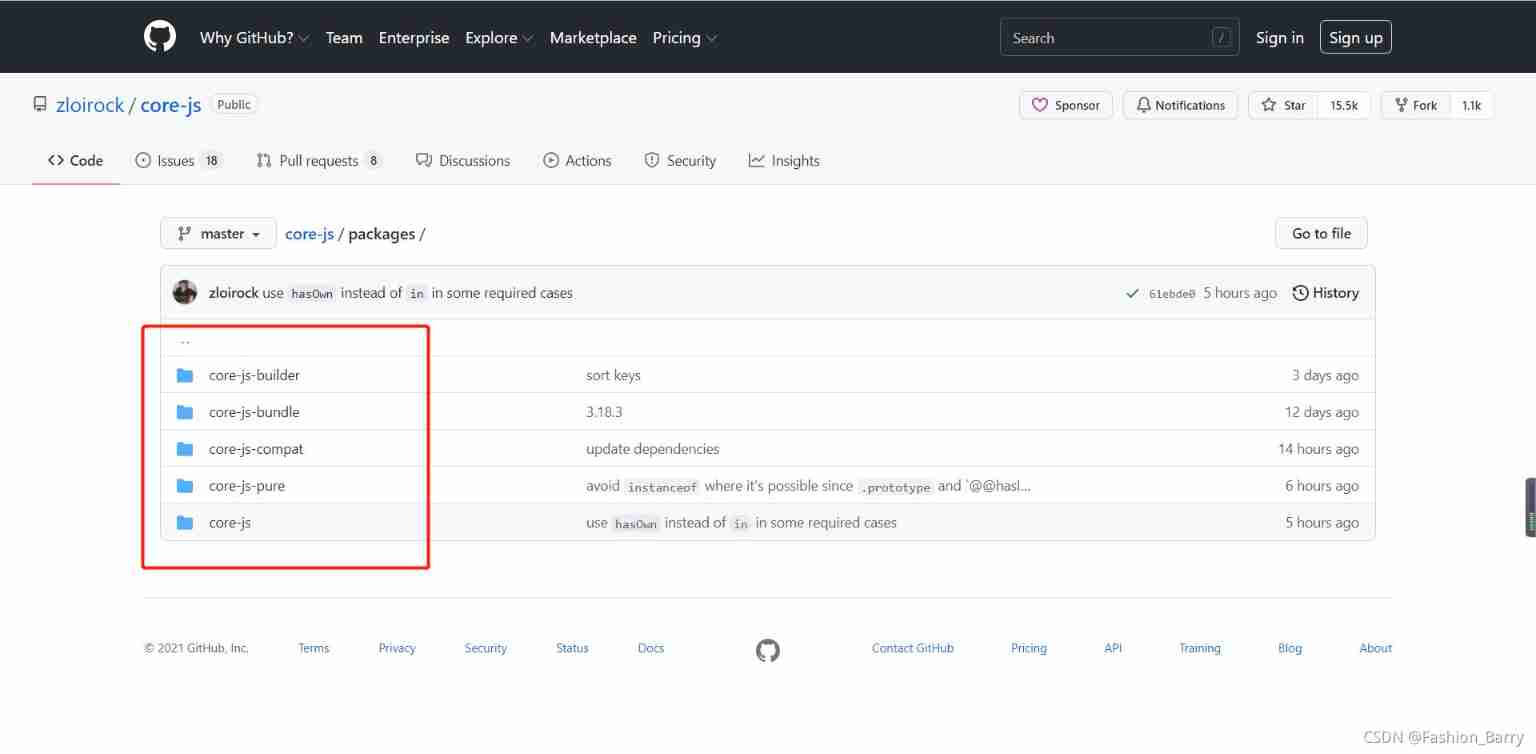The height and width of the screenshot is (754, 1536).
Task: Click the green commit status checkmark
Action: 1132,293
